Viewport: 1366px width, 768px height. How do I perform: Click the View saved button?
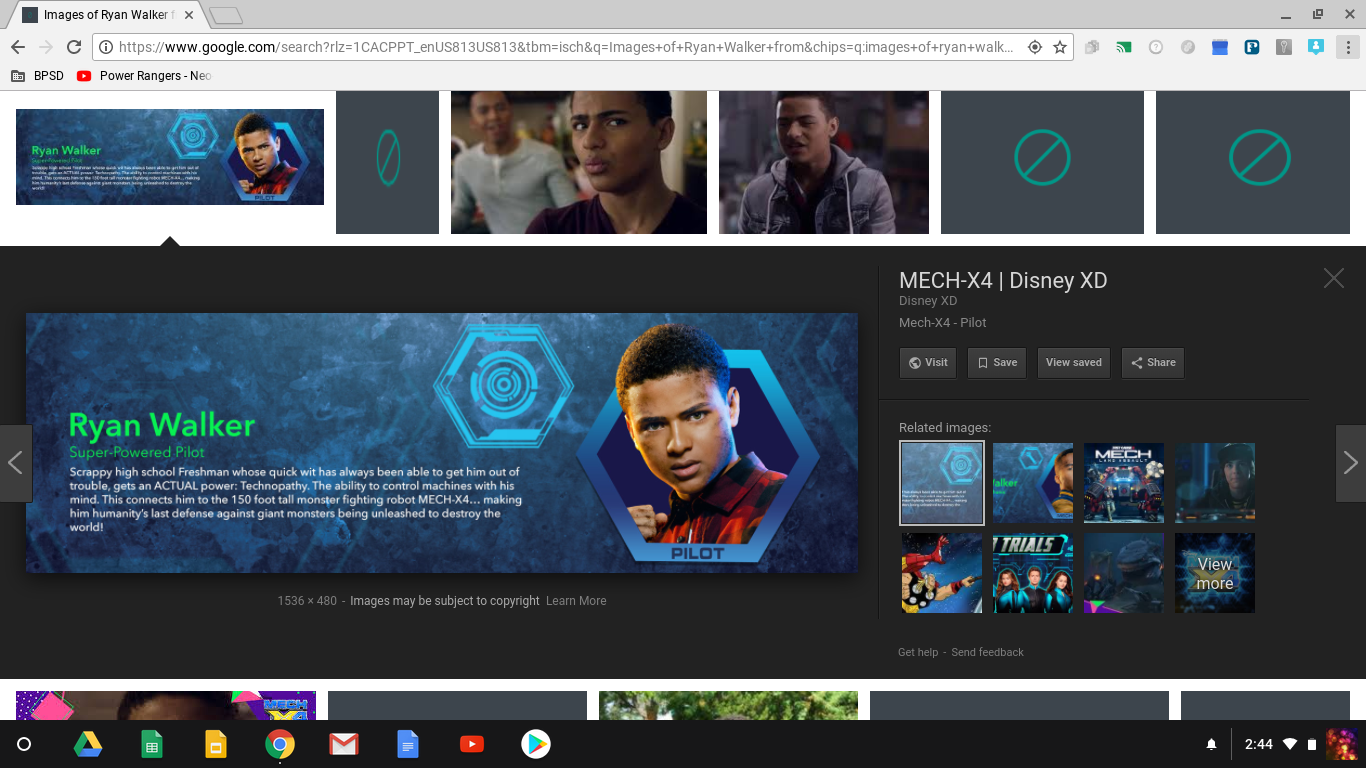click(1074, 363)
